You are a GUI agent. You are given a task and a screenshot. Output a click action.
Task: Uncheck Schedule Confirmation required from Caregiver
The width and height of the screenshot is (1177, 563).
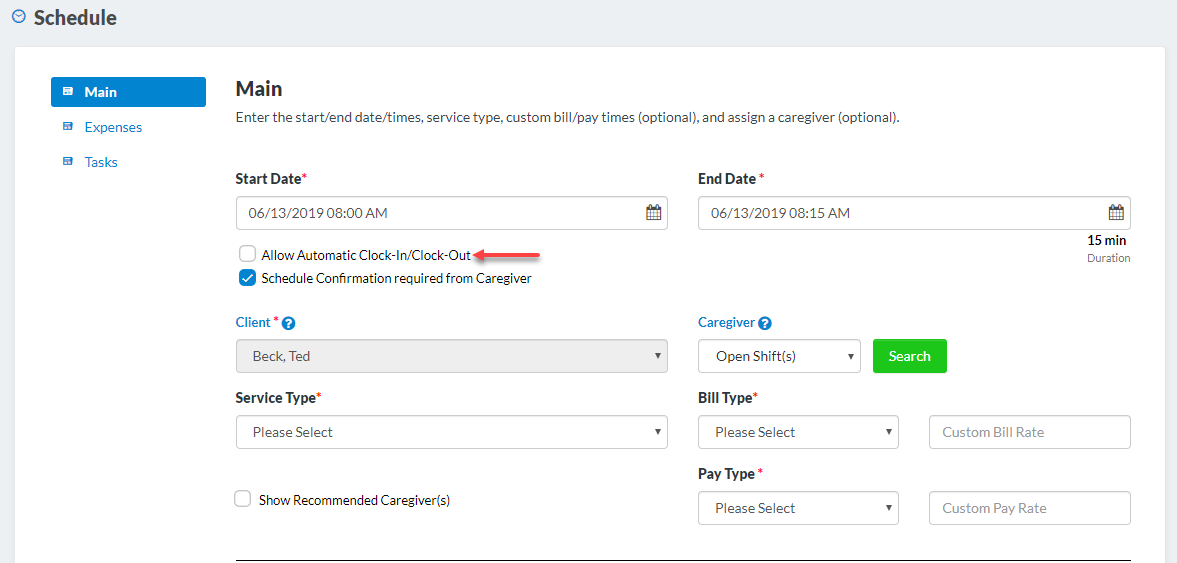[x=247, y=279]
